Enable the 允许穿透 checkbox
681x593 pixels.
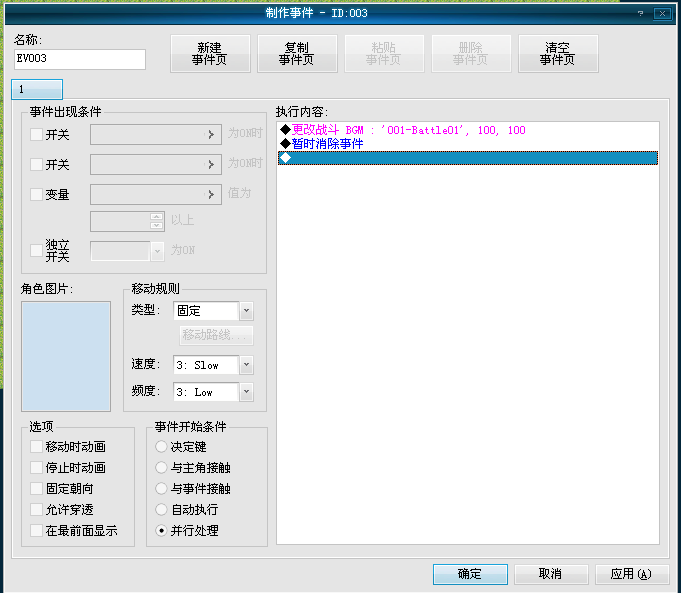click(36, 509)
